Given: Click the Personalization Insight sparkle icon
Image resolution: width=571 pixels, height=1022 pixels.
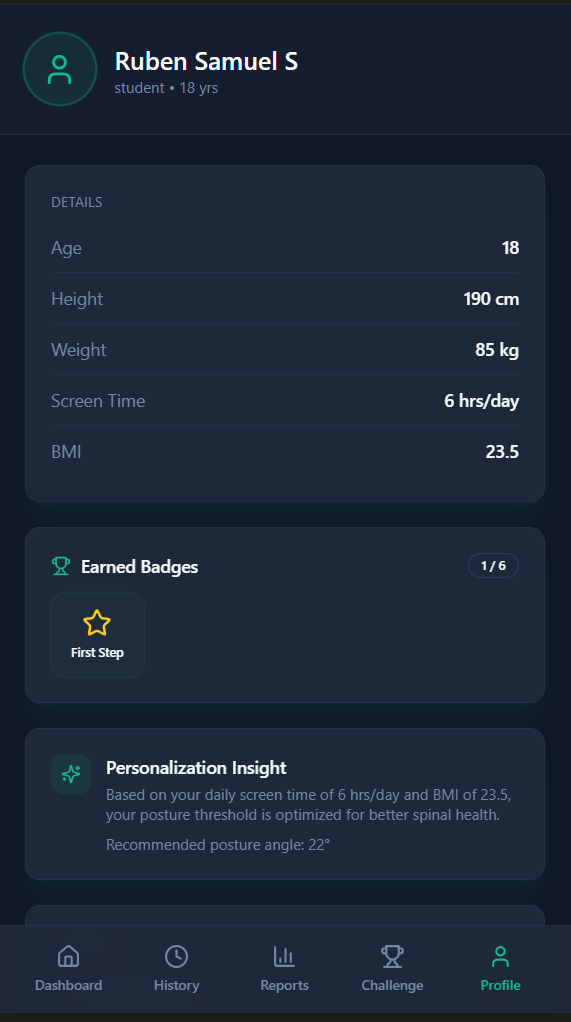Looking at the screenshot, I should click(x=71, y=774).
